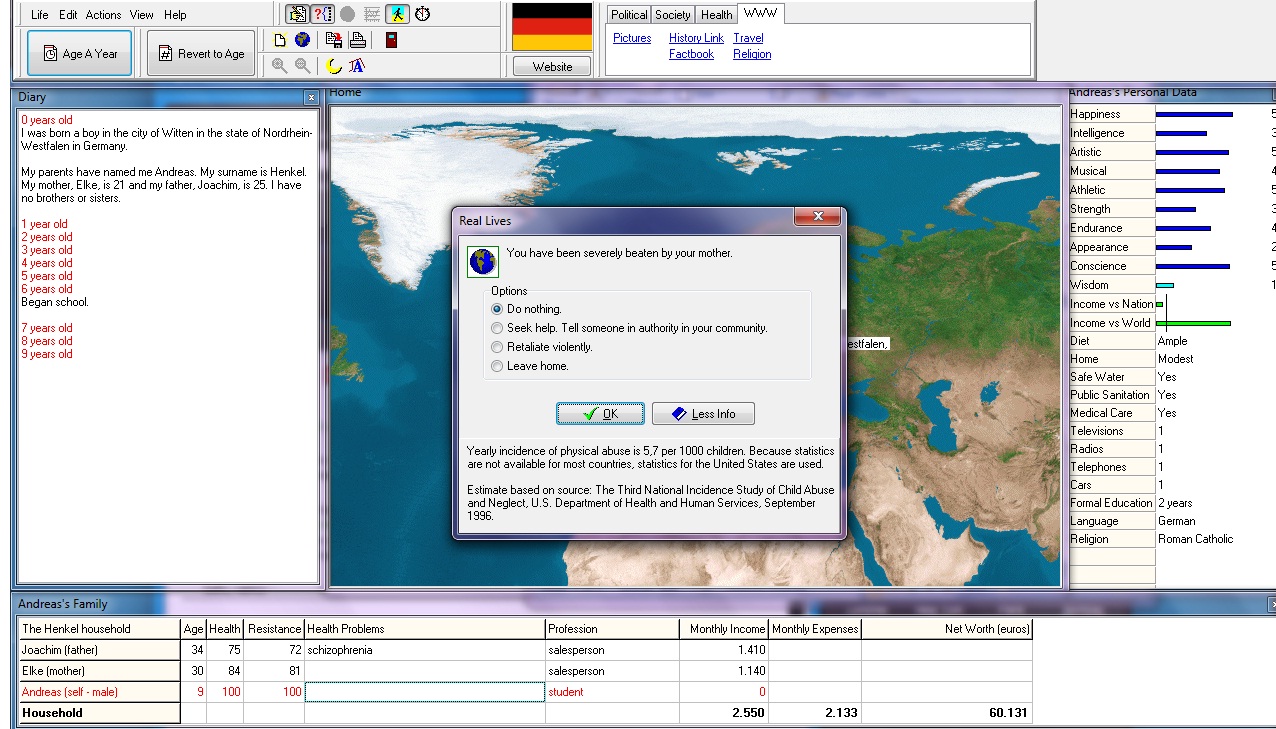This screenshot has height=729, width=1276.
Task: Click the printer icon
Action: pos(357,40)
